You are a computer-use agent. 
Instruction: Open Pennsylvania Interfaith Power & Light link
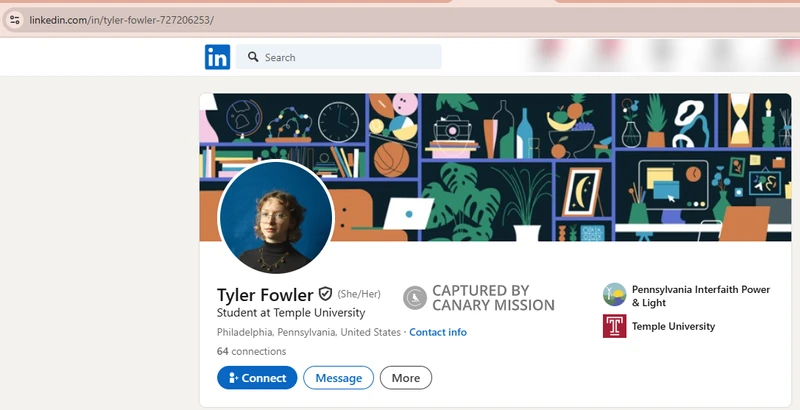(701, 296)
